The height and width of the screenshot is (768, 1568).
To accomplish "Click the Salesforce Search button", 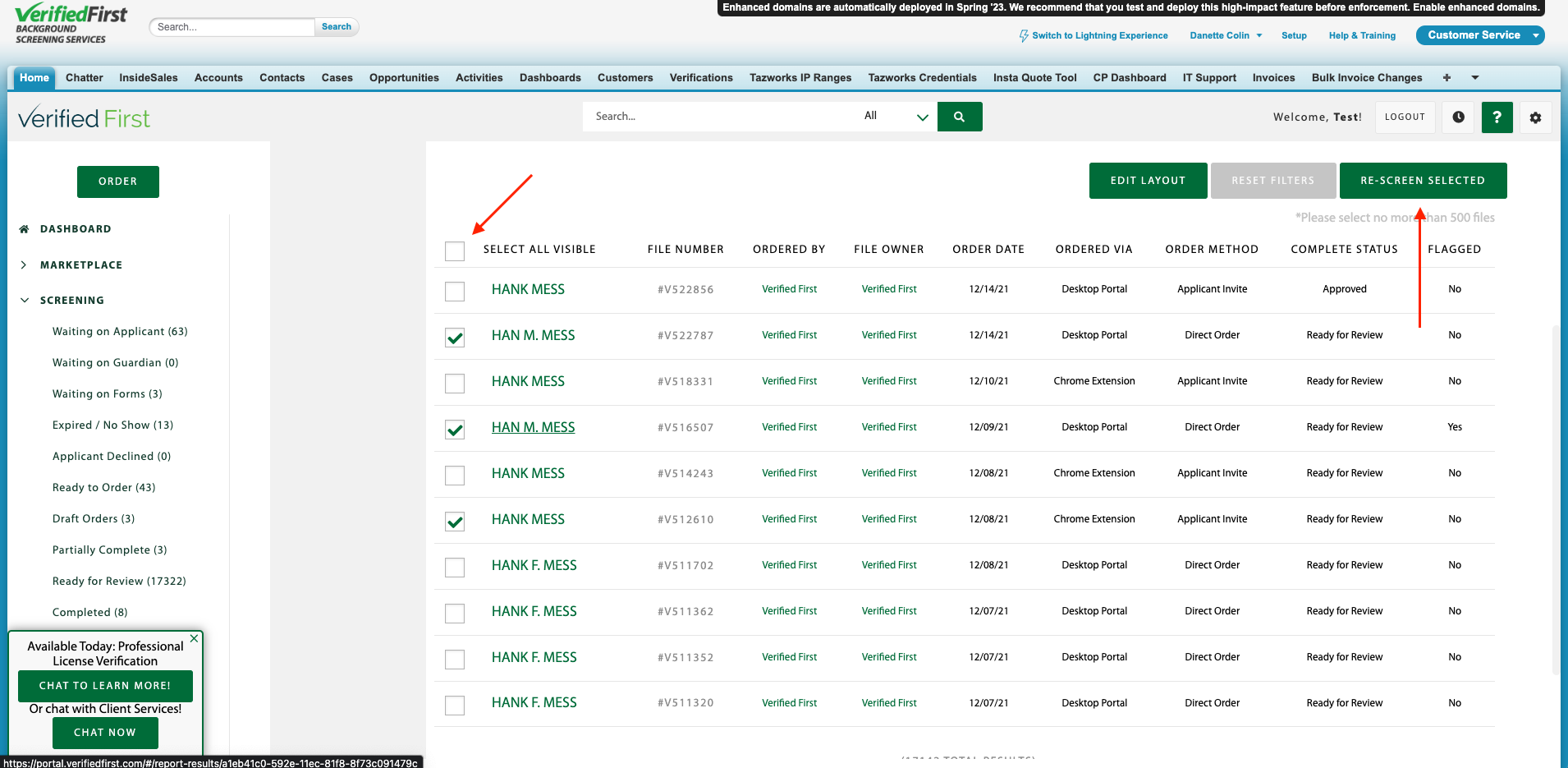I will coord(337,27).
